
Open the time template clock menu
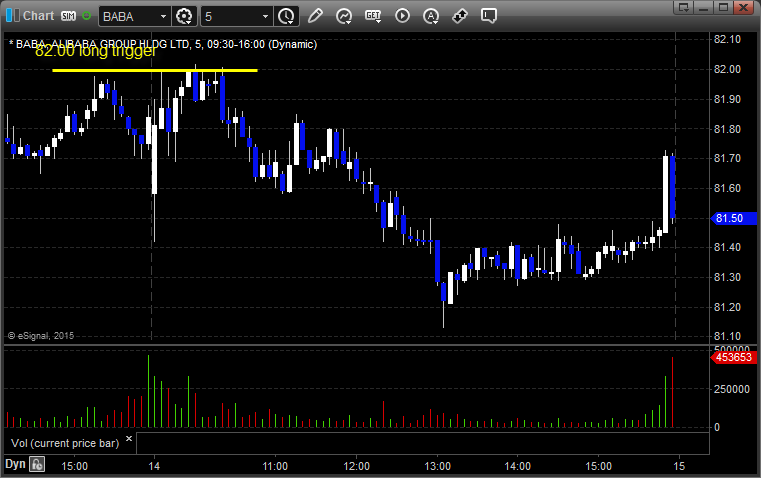[286, 16]
